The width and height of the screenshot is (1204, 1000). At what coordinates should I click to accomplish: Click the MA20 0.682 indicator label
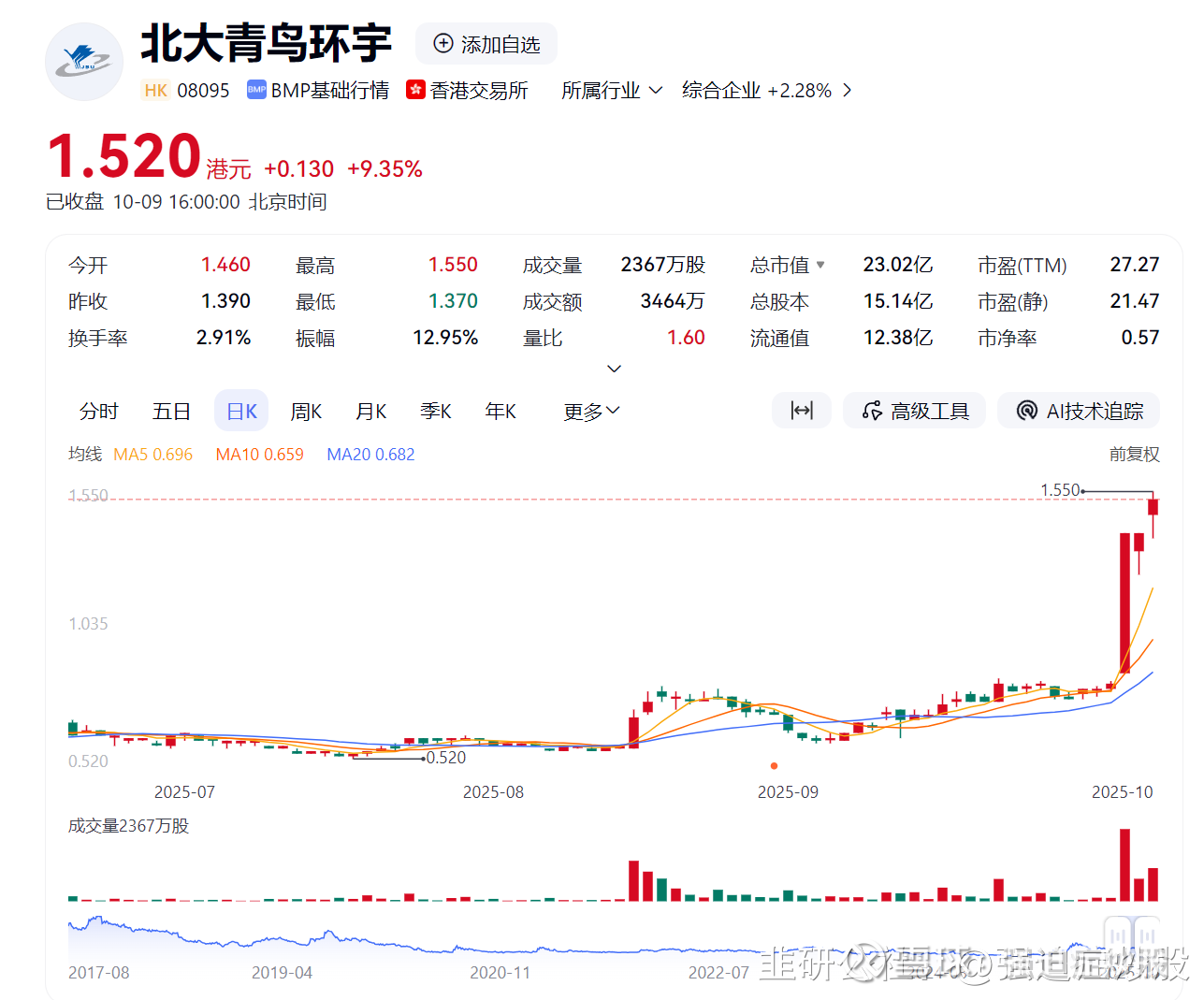(x=370, y=454)
